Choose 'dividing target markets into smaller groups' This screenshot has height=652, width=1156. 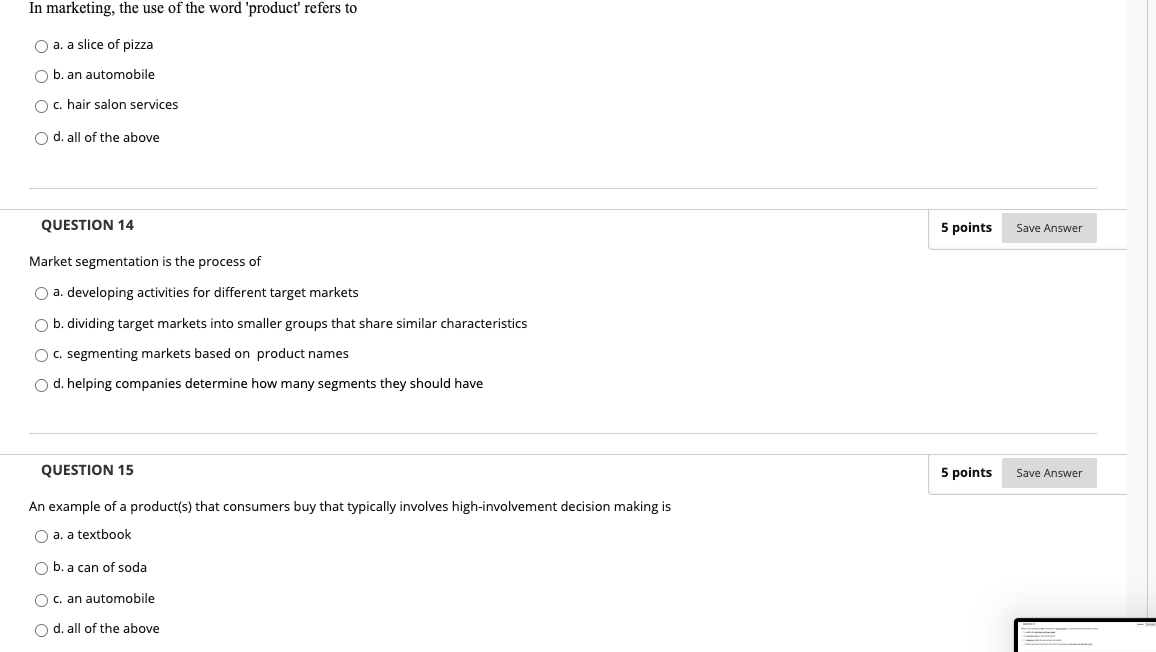coord(41,325)
